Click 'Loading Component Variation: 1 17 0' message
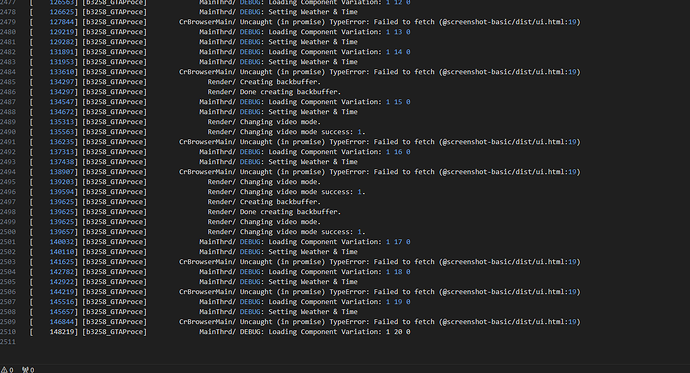Viewport: 690px width, 373px height. [339, 242]
